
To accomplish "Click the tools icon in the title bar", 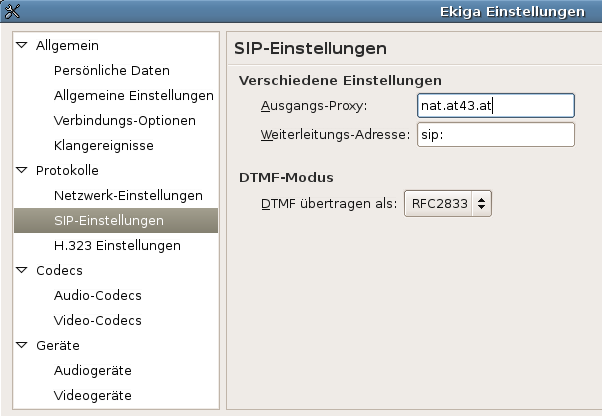I will tap(13, 12).
